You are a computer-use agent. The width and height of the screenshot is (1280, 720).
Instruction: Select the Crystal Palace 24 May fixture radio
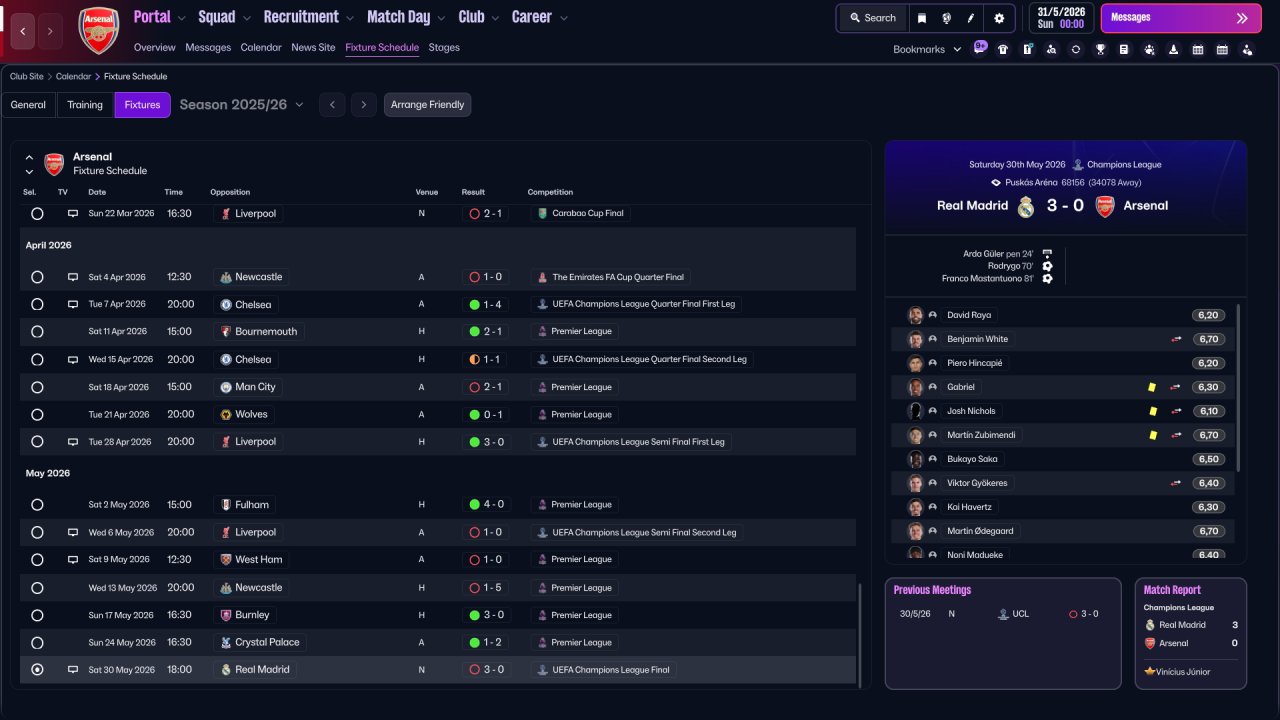37,642
